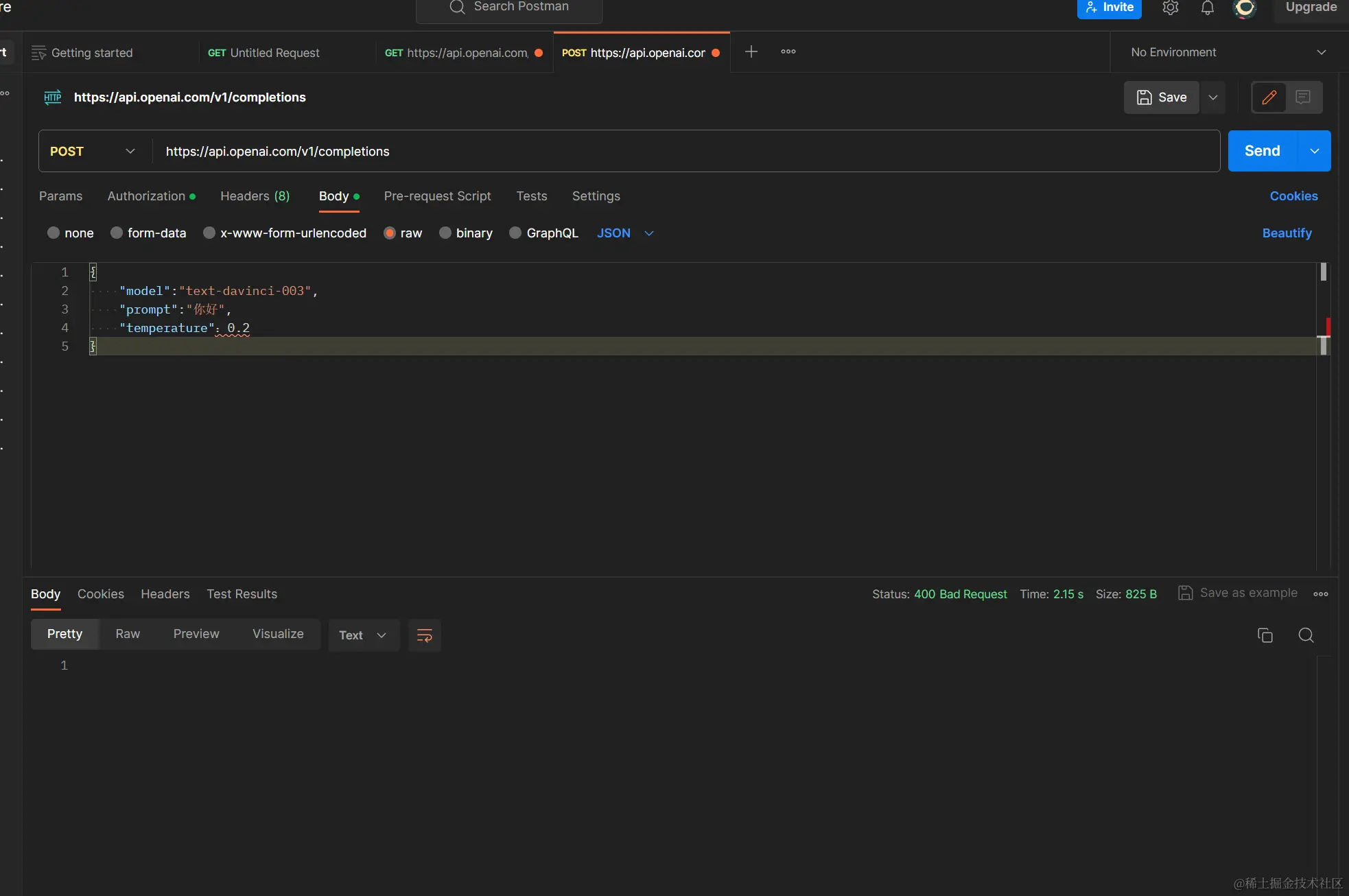Select x-www-form-urlencoded body type
1349x896 pixels.
[209, 233]
